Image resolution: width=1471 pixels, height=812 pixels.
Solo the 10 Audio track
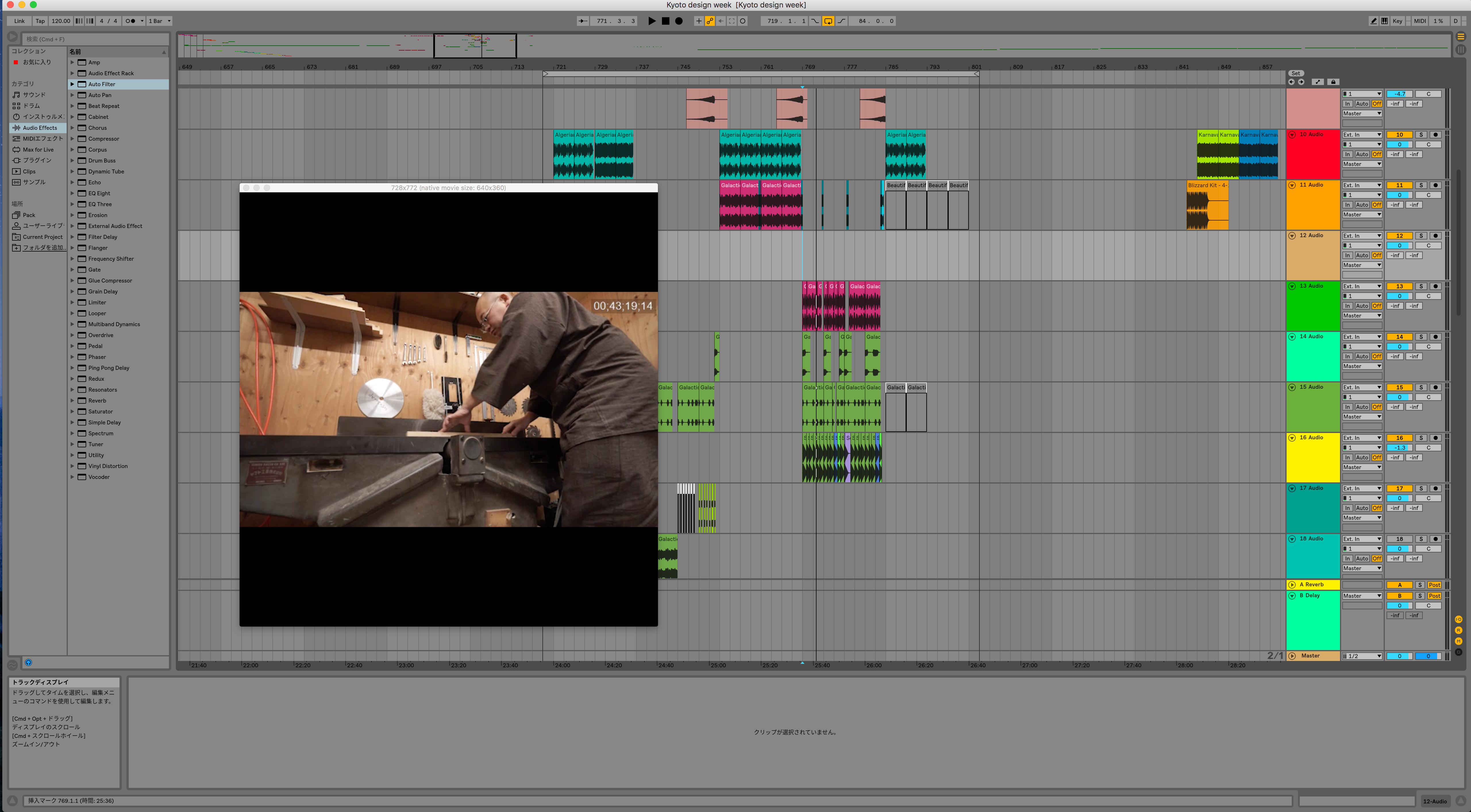[1421, 135]
